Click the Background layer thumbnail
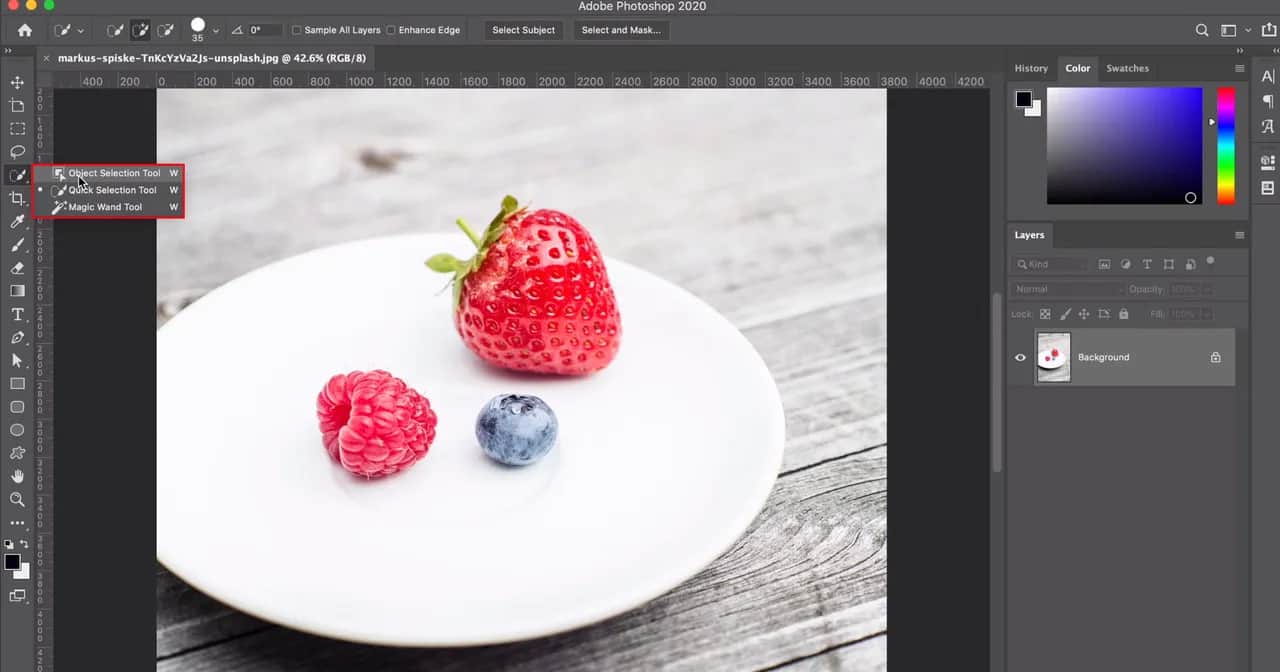This screenshot has height=672, width=1280. pos(1053,357)
